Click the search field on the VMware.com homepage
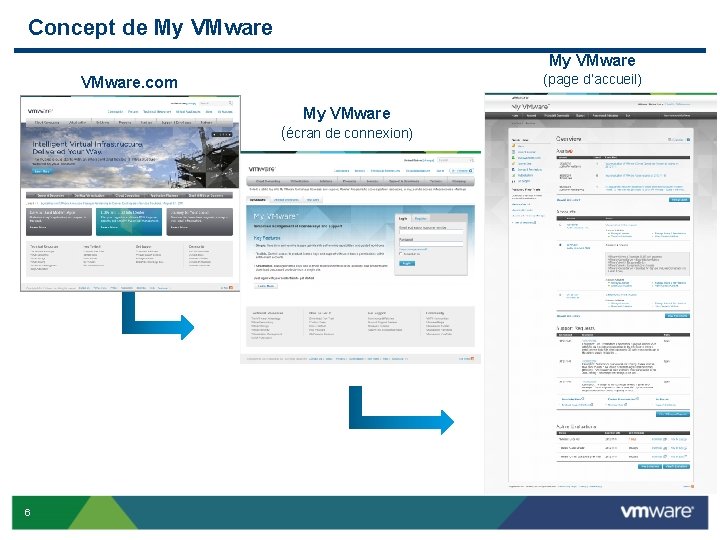This screenshot has width=720, height=540. (214, 103)
